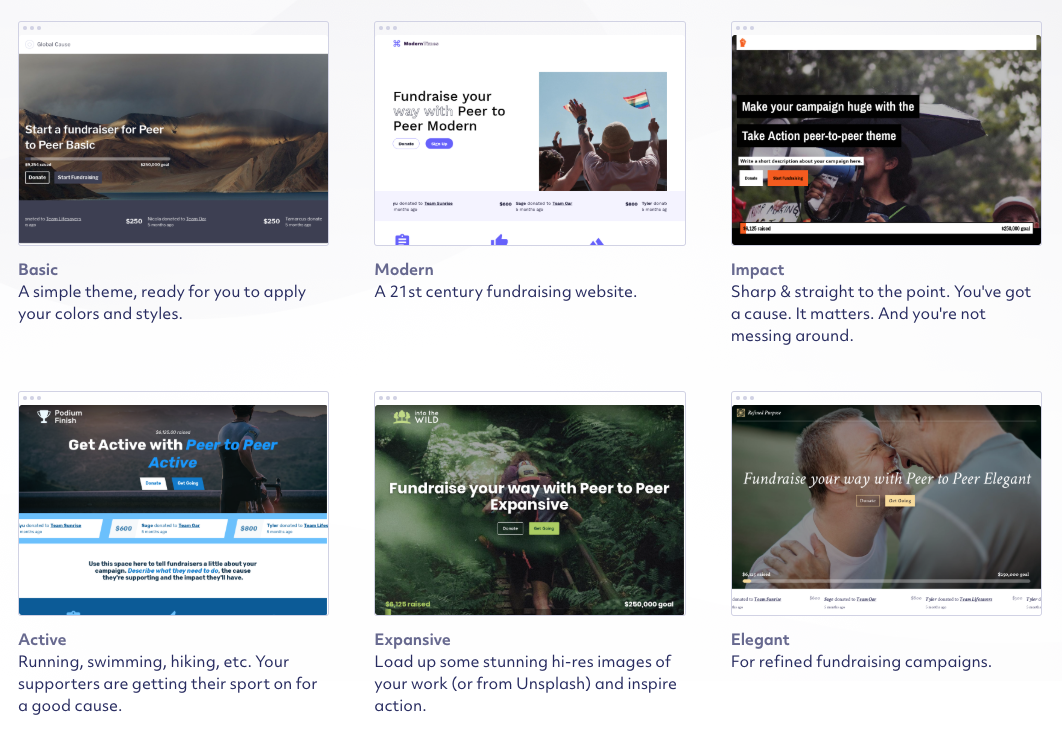Click the Refined Purpose logo in Elegant preview
This screenshot has width=1062, height=751.
pyautogui.click(x=759, y=412)
